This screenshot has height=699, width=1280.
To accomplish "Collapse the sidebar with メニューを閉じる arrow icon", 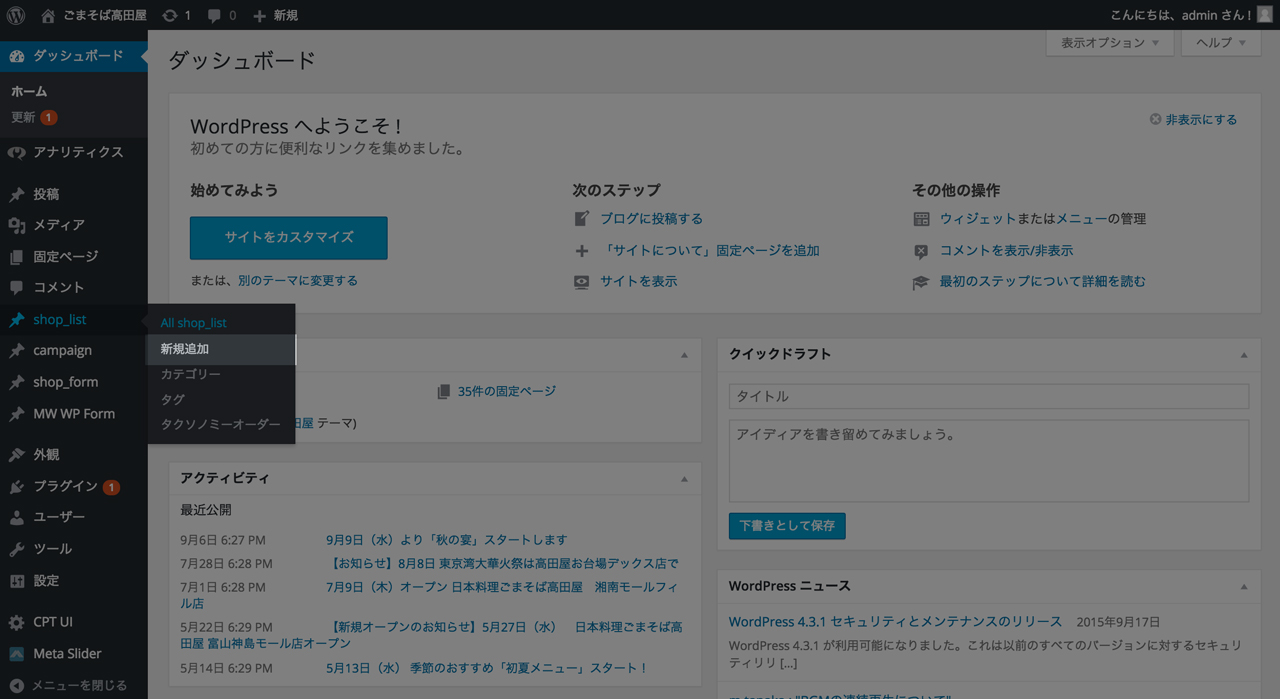I will click(16, 686).
